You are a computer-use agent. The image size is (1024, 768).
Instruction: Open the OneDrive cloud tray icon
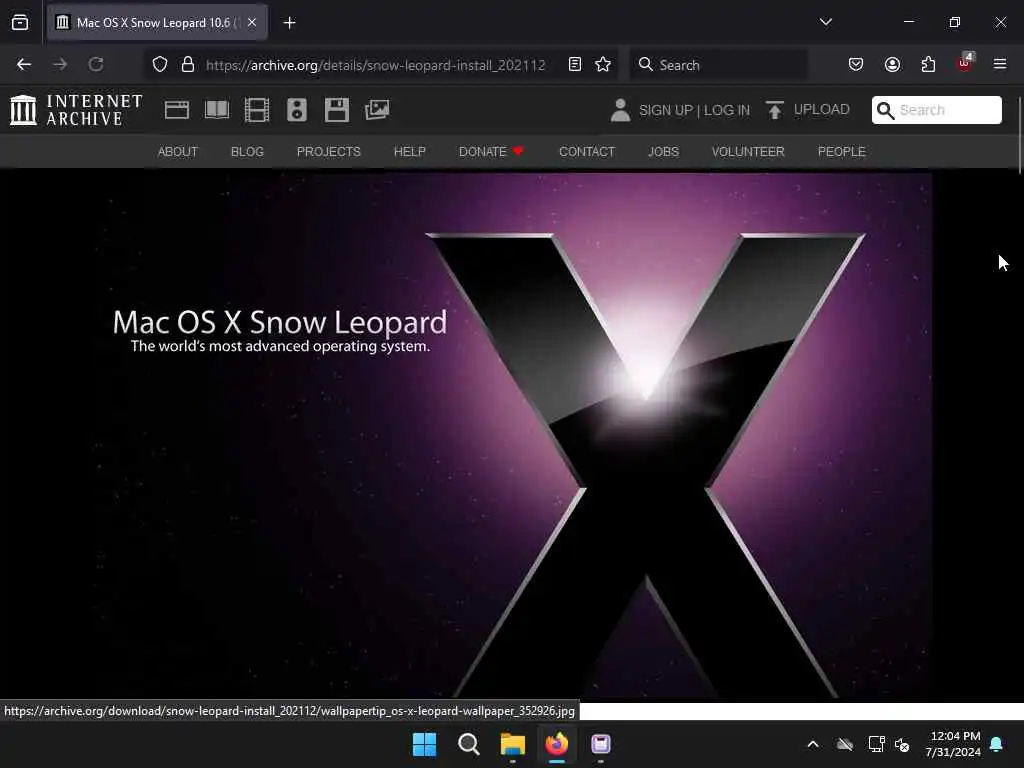coord(845,744)
